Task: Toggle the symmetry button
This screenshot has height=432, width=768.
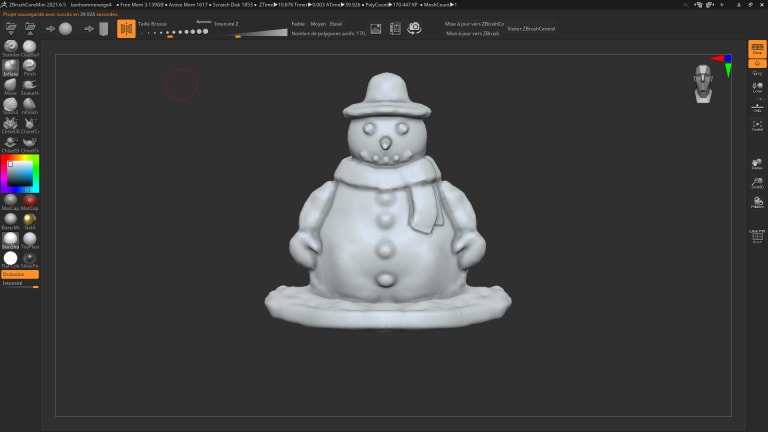Action: coord(126,29)
